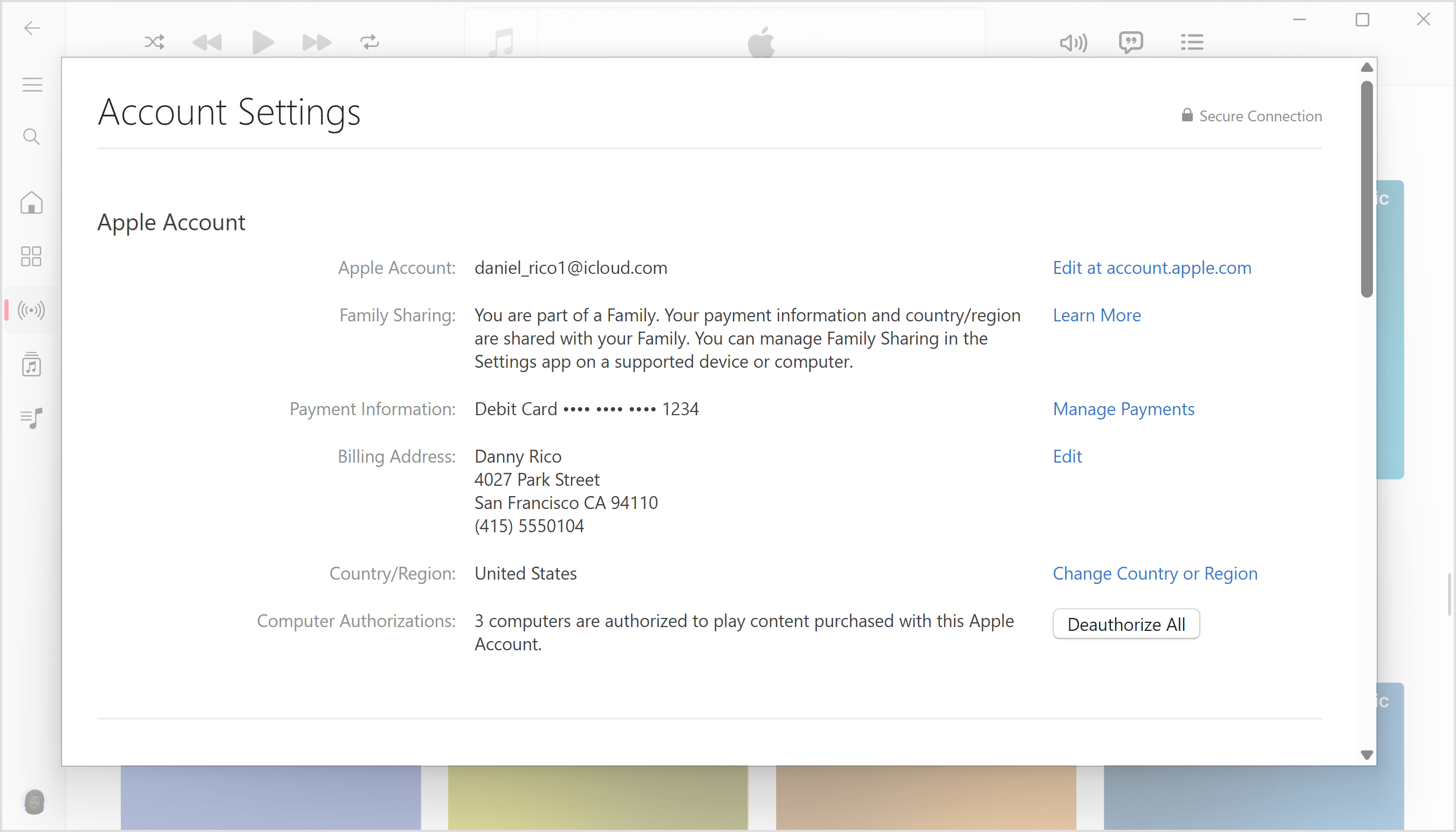Select the repeat playback icon
Viewport: 1456px width, 832px height.
pyautogui.click(x=369, y=41)
